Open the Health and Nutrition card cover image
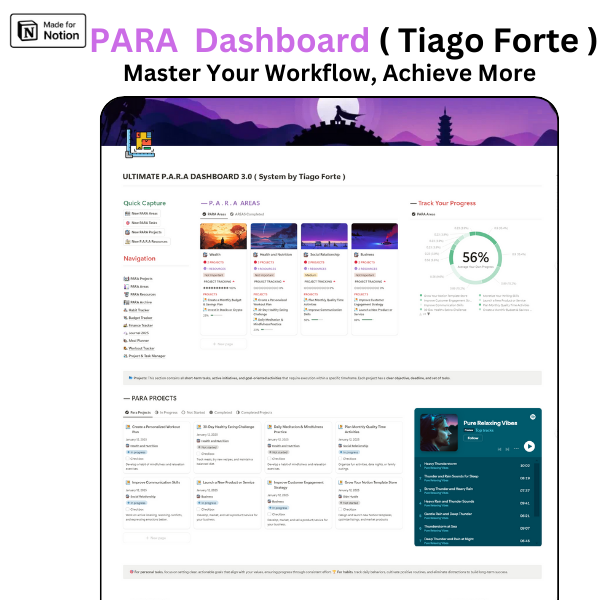Image resolution: width=600 pixels, height=600 pixels. (x=274, y=236)
